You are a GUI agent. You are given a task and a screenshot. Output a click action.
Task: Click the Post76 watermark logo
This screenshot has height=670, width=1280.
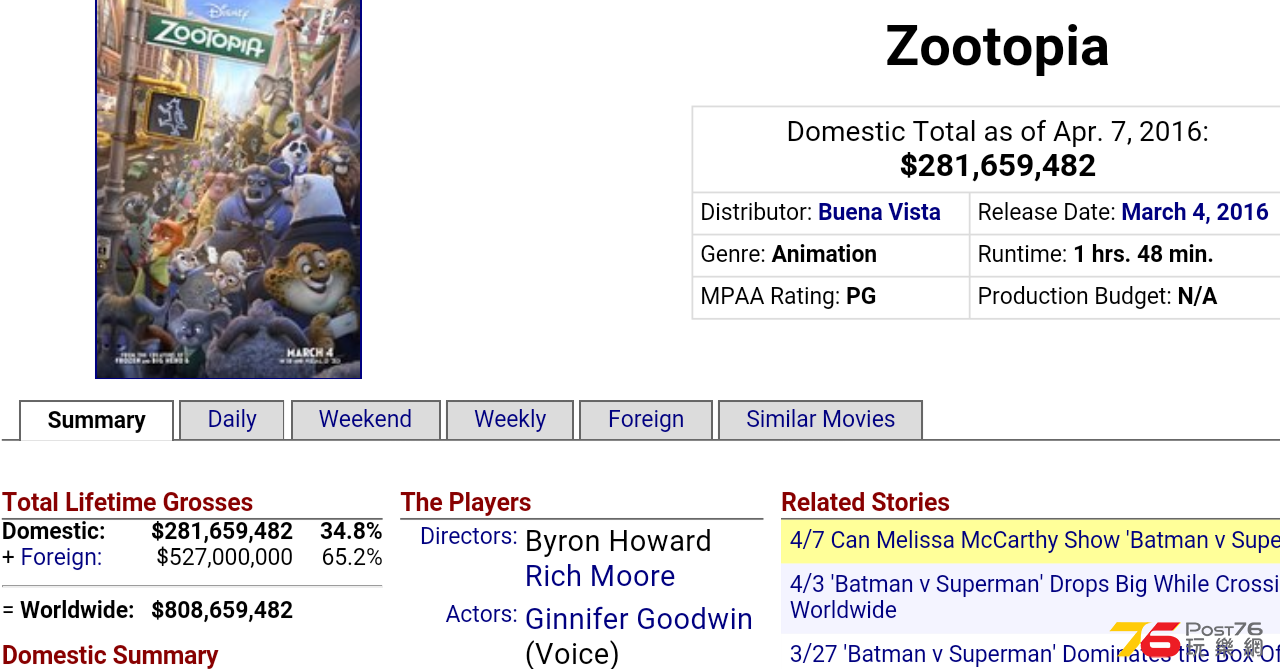(1188, 641)
